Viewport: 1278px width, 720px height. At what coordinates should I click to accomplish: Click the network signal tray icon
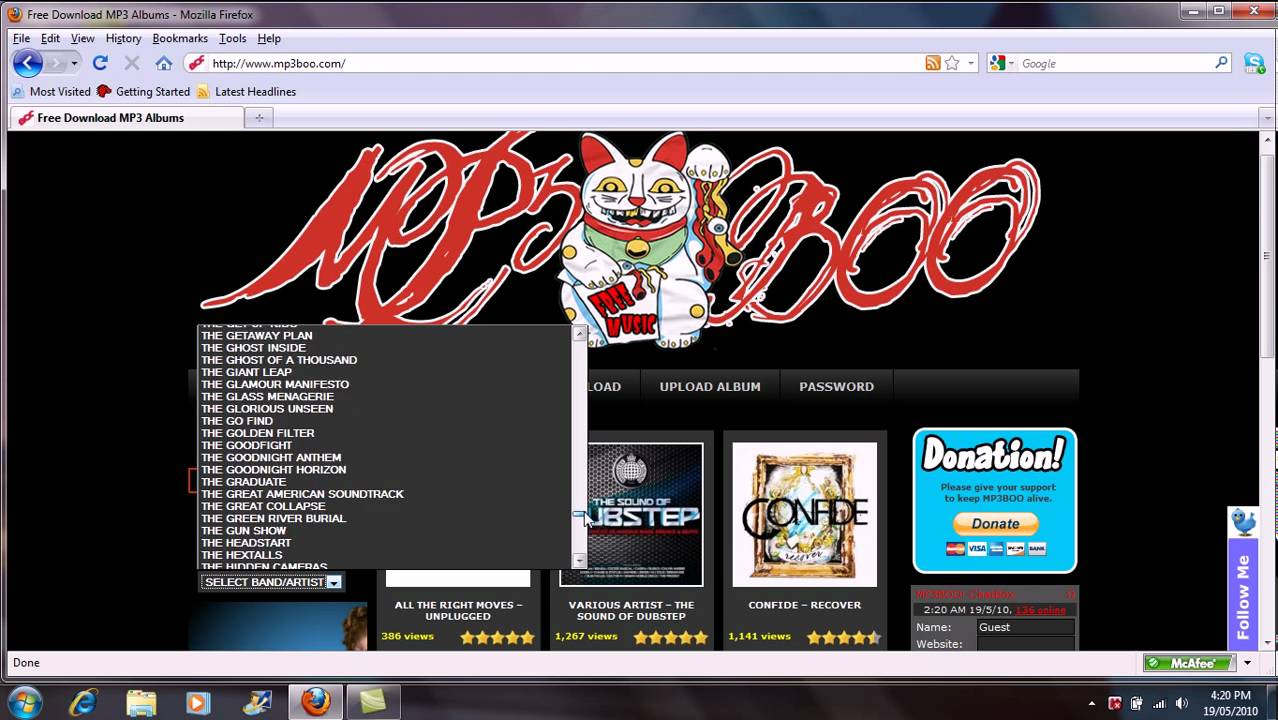(1159, 703)
